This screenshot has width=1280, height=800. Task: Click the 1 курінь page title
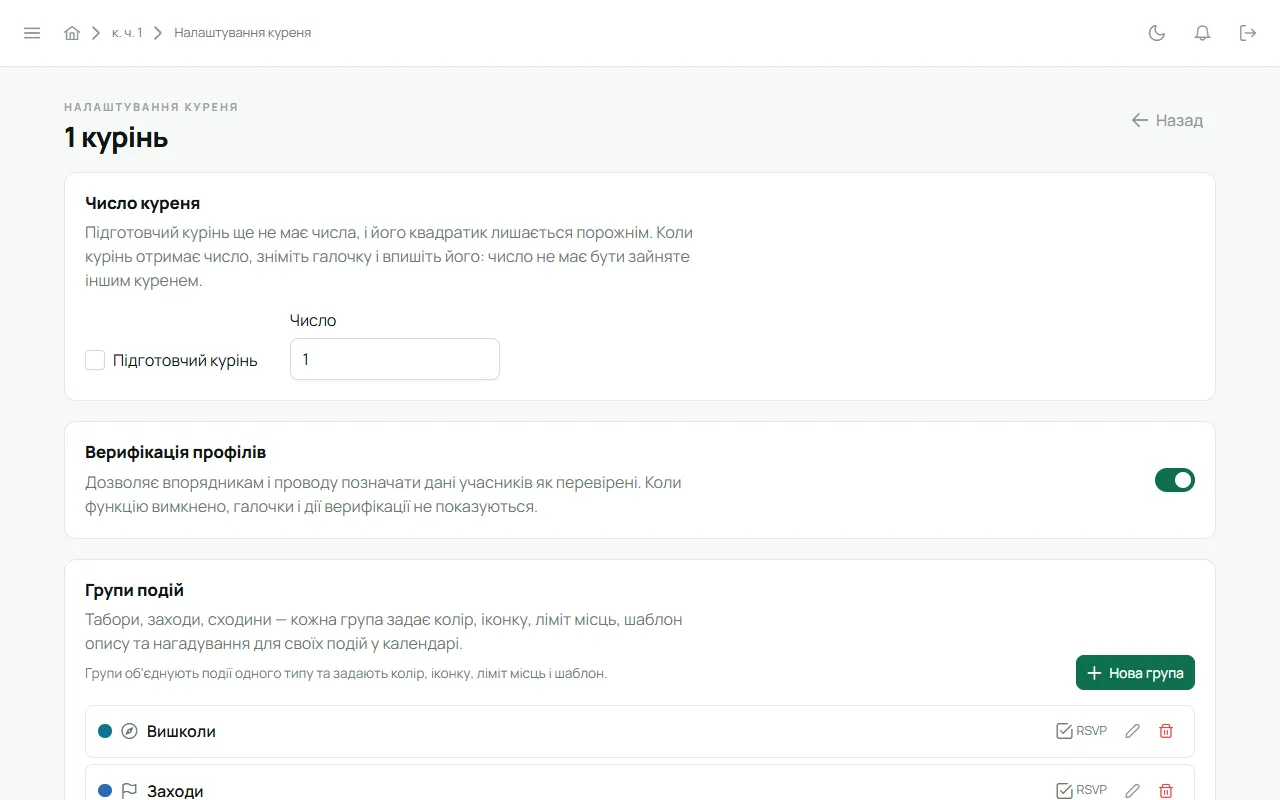(116, 137)
